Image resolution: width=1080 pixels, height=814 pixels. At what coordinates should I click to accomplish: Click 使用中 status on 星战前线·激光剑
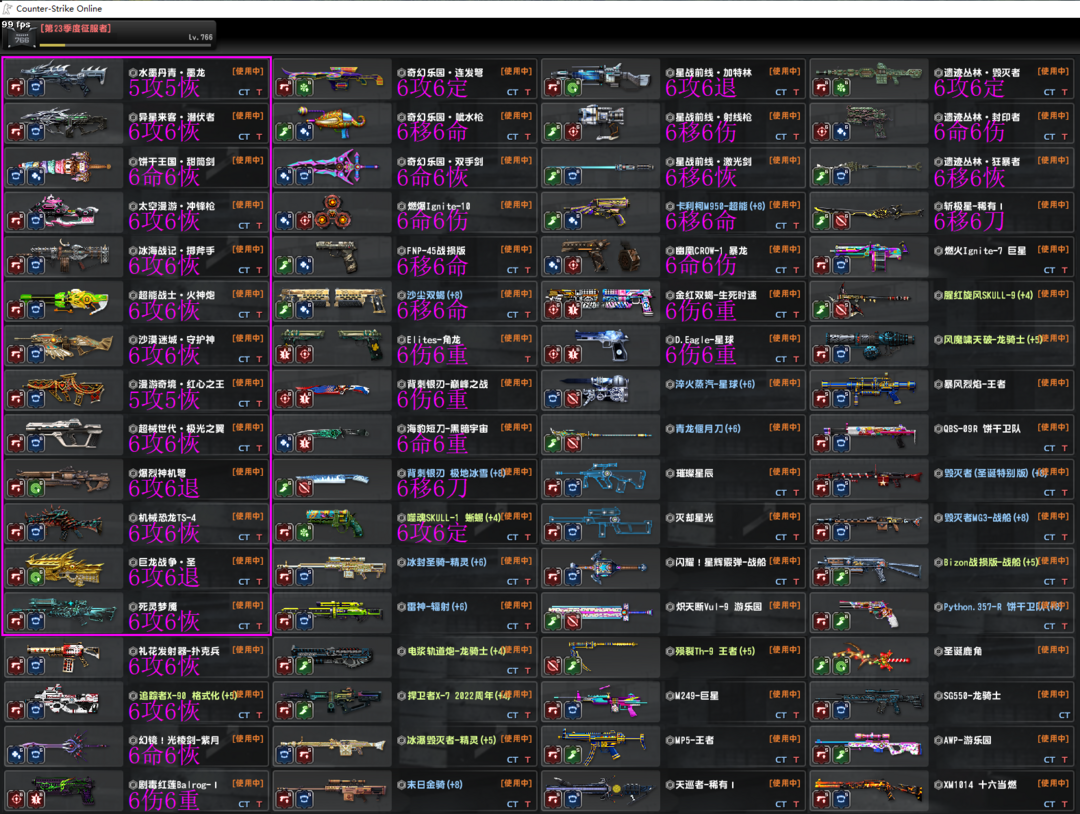tap(785, 160)
